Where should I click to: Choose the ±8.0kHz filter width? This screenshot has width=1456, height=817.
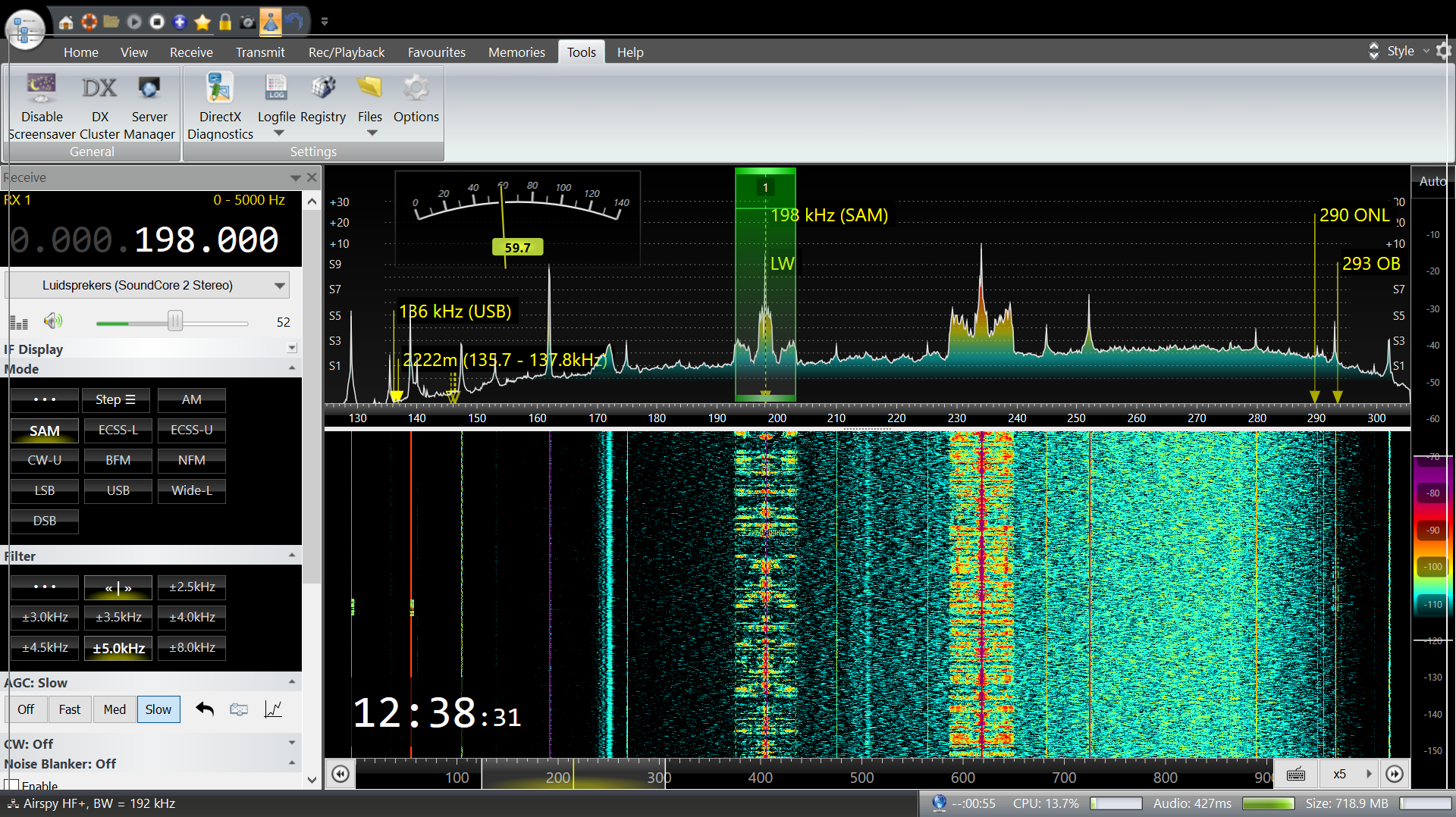(192, 648)
